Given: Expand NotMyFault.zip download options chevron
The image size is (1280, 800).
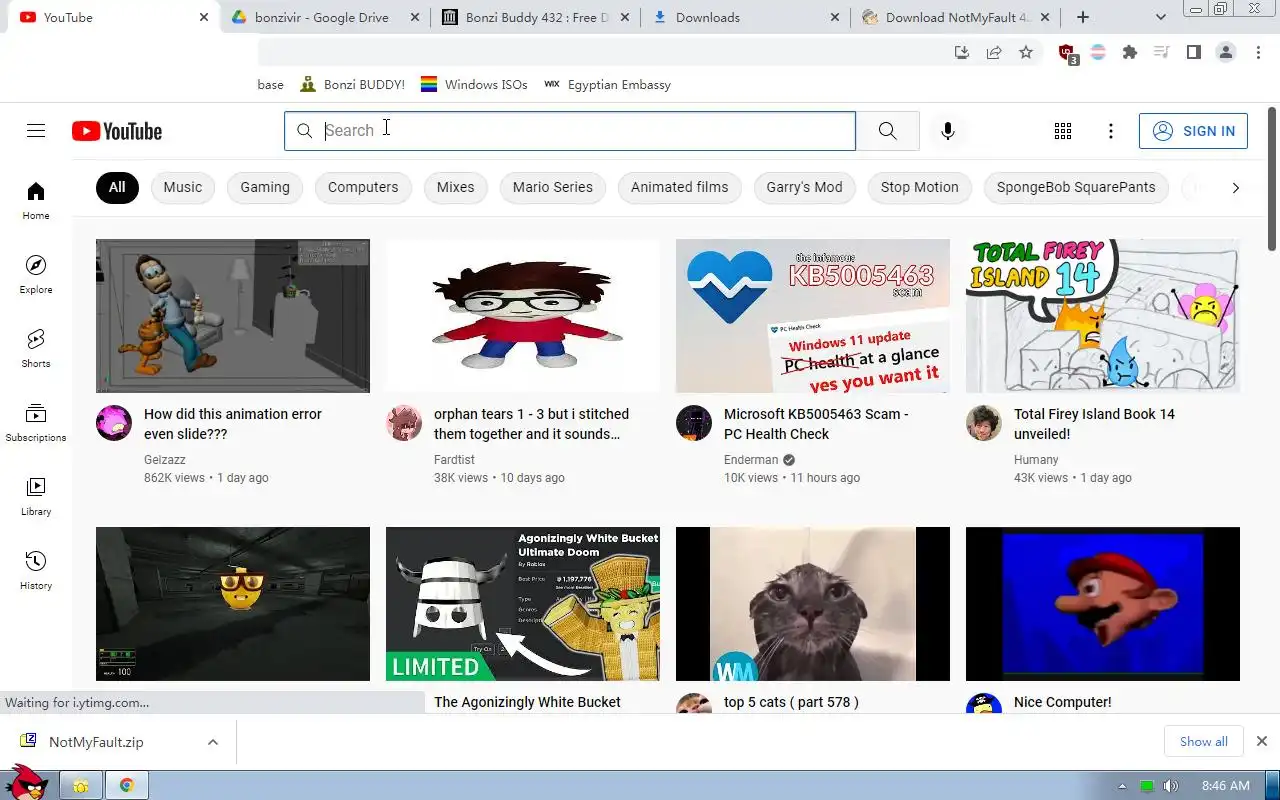Looking at the screenshot, I should [213, 742].
